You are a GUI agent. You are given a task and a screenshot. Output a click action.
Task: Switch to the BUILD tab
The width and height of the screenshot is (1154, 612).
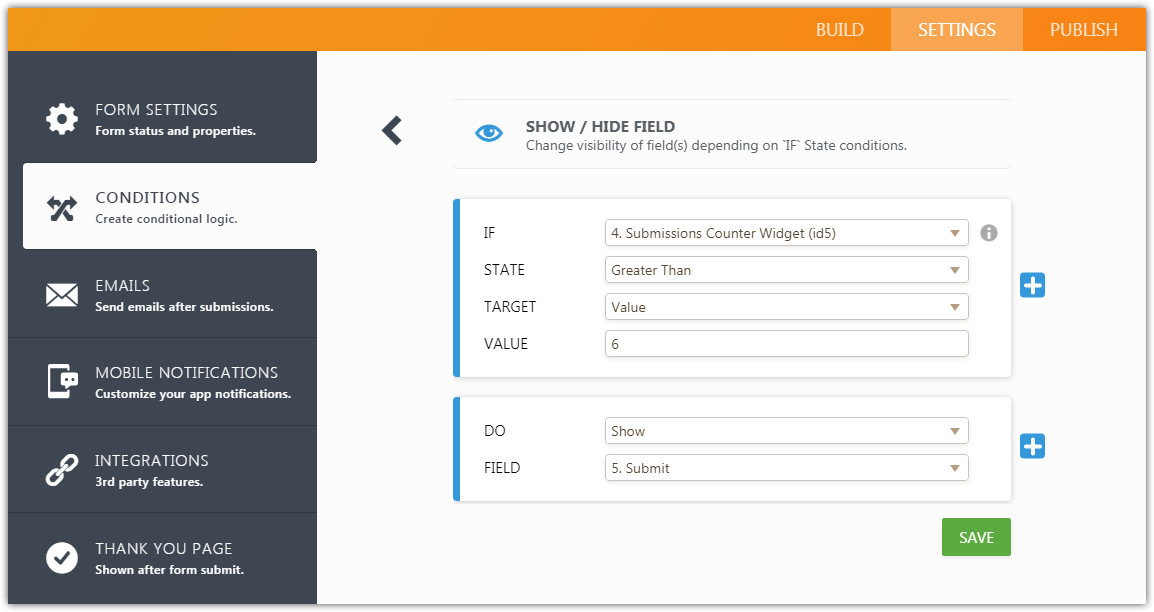coord(839,29)
